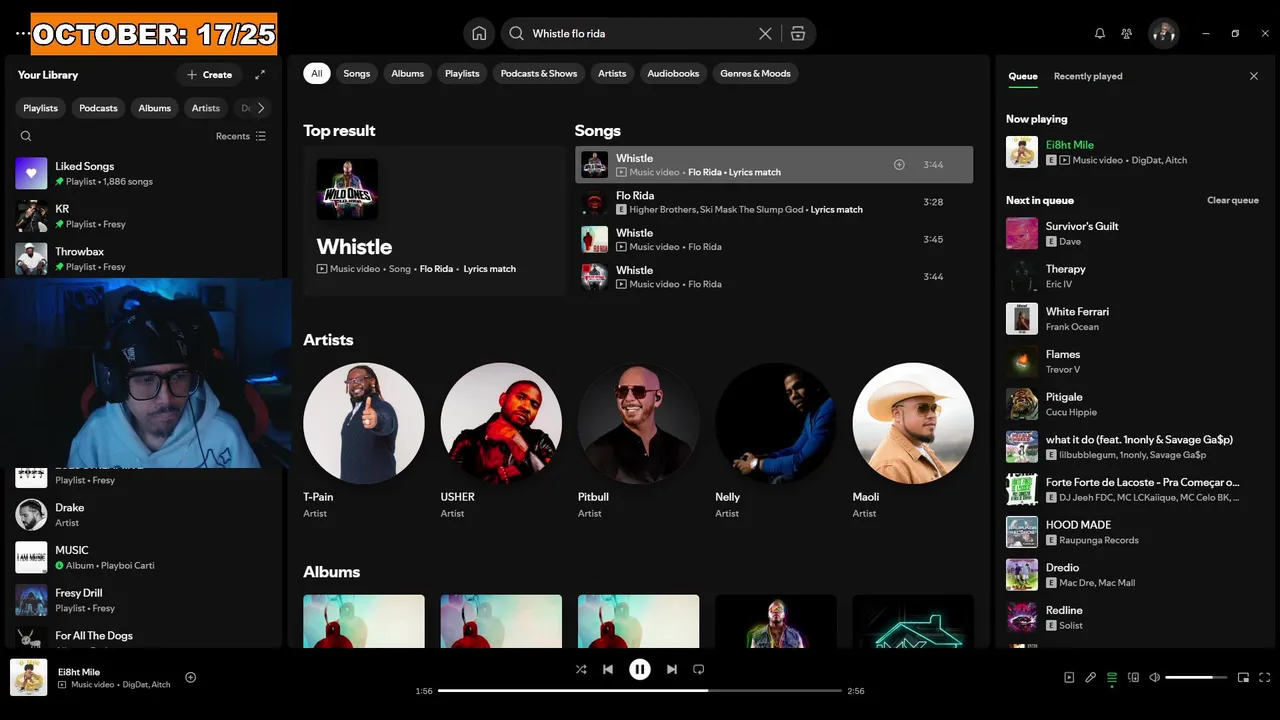
Task: Open the mini player icon
Action: coord(1243,677)
